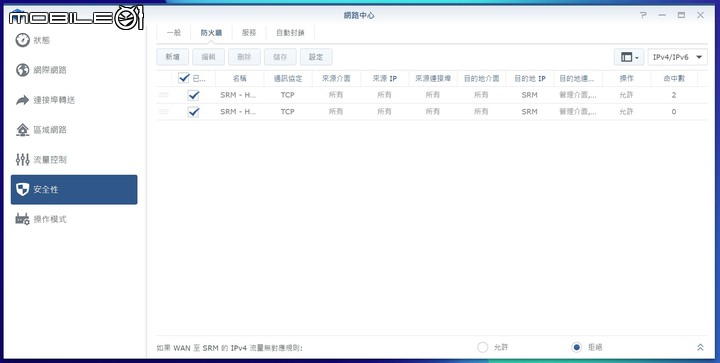
Task: Sort by the 通訊協定 column header
Action: pos(287,78)
